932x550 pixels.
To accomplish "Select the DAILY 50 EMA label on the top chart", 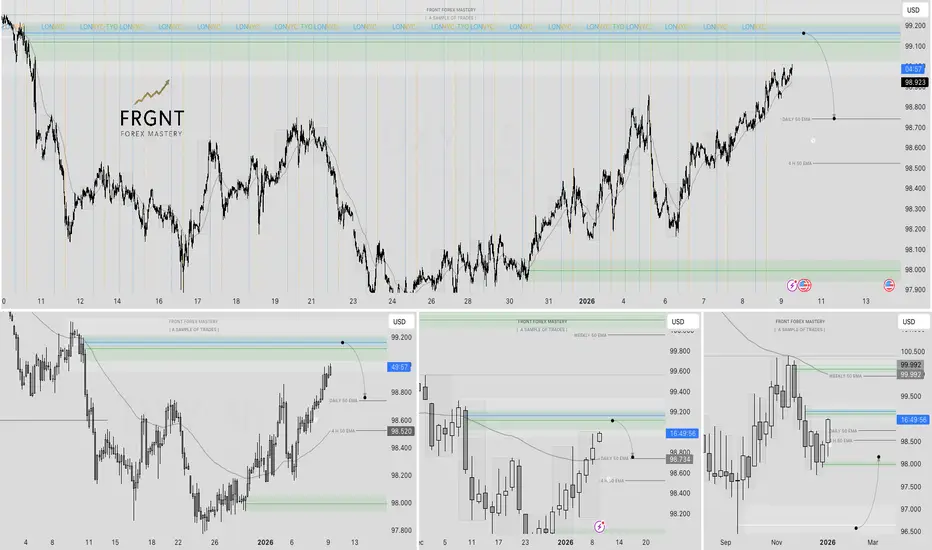I will (x=796, y=120).
